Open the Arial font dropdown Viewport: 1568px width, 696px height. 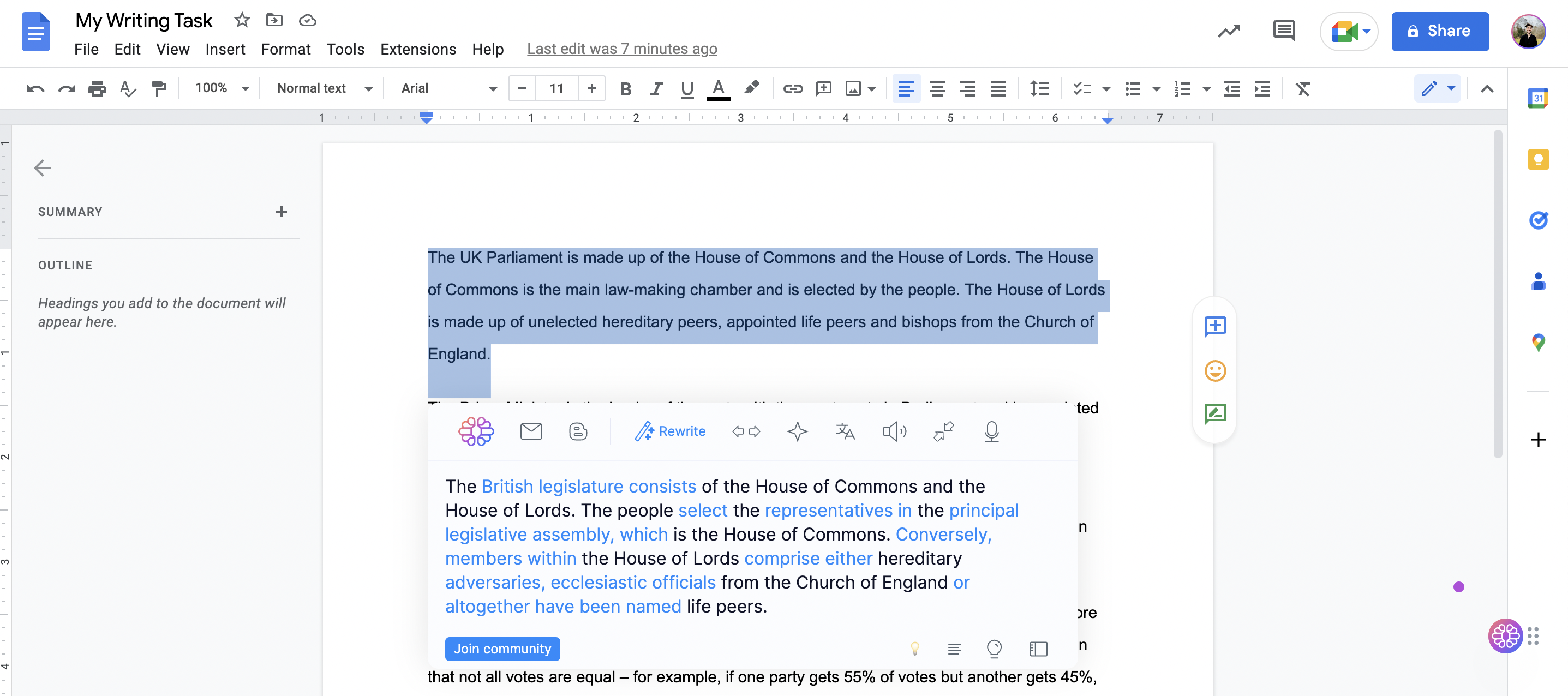pyautogui.click(x=448, y=88)
